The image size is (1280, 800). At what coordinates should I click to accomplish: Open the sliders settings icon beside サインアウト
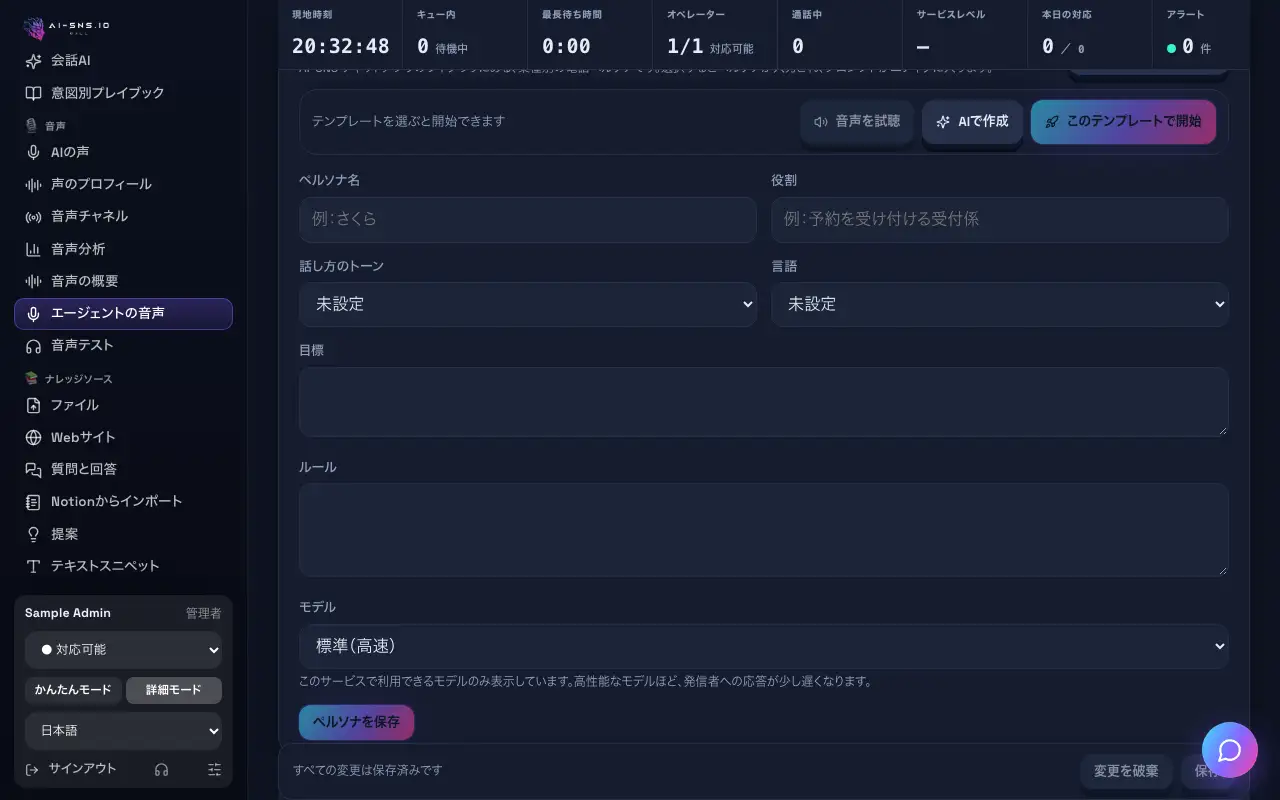pyautogui.click(x=214, y=769)
